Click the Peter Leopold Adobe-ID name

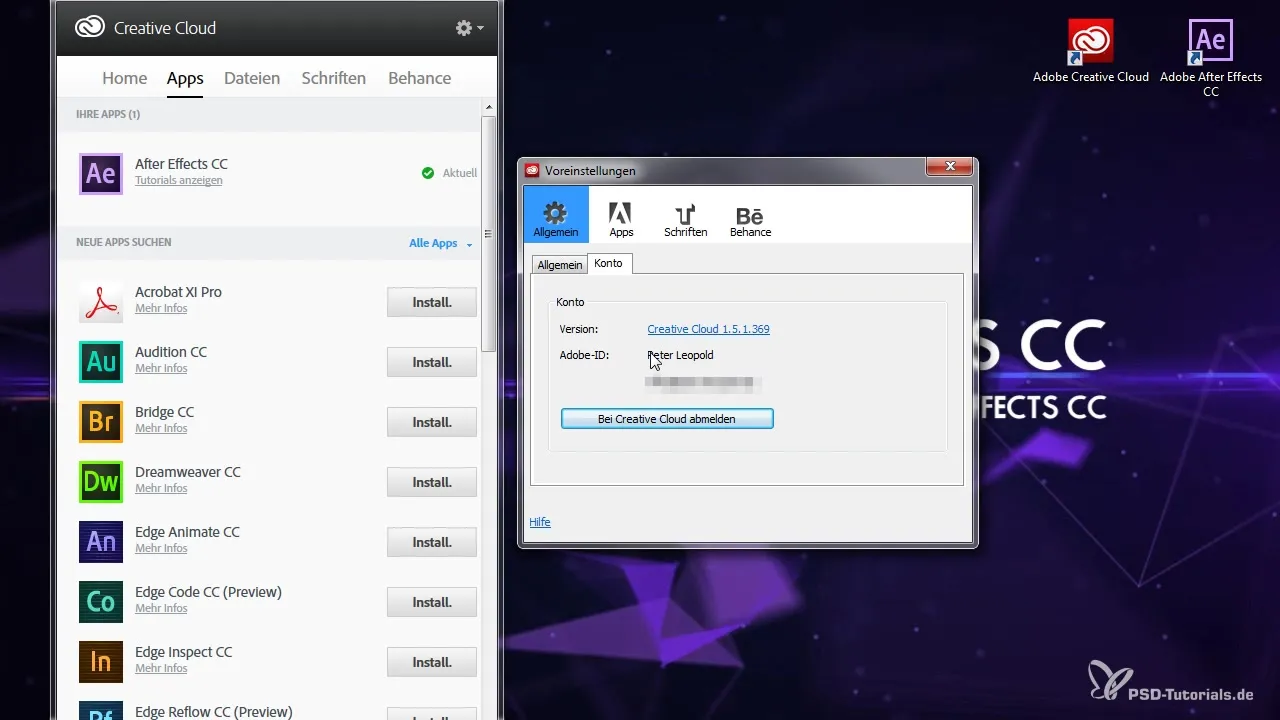(681, 355)
